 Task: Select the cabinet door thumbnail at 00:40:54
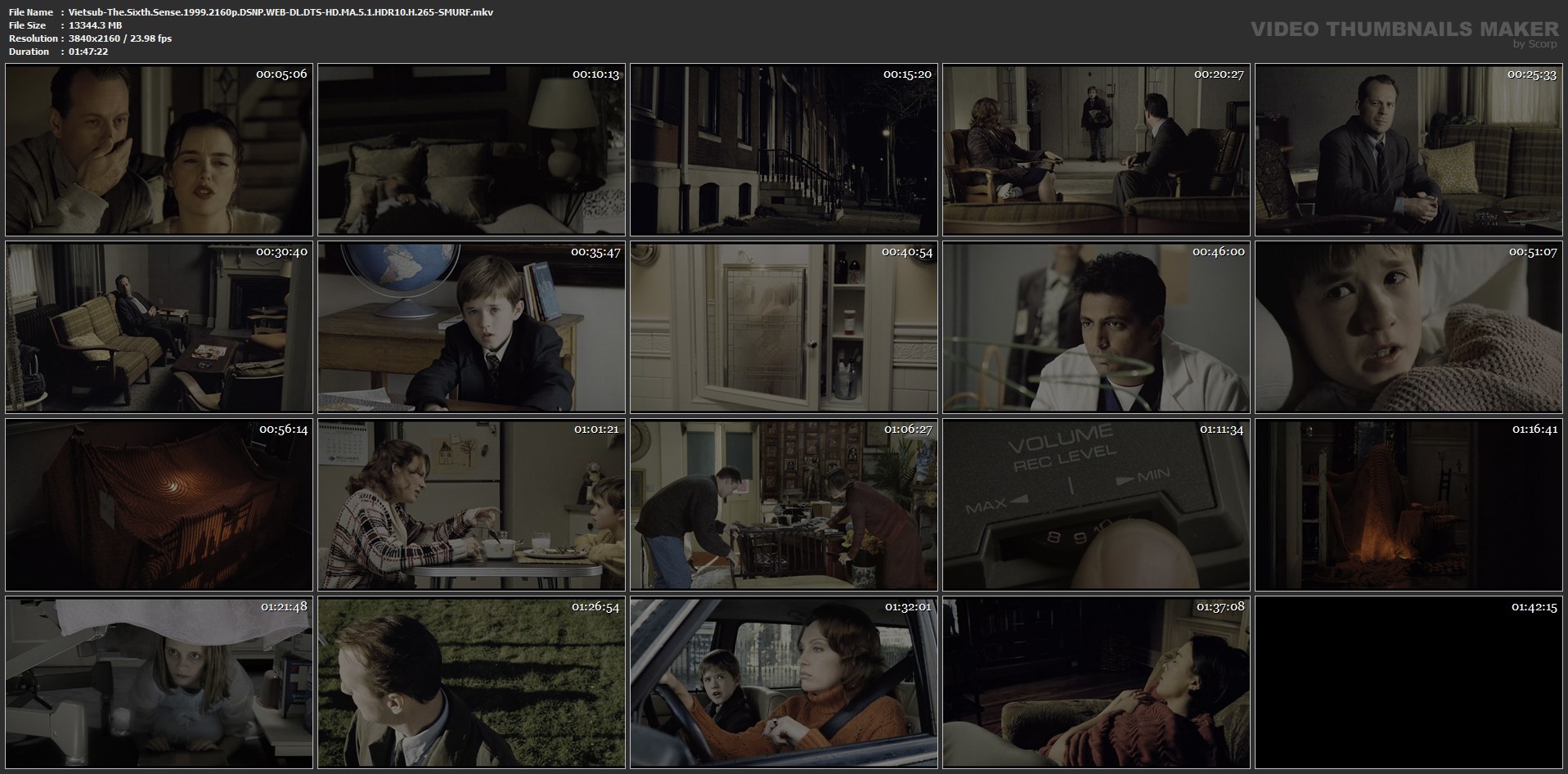pyautogui.click(x=784, y=327)
